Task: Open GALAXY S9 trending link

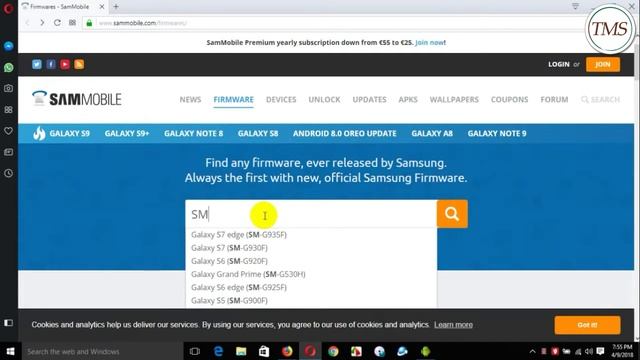Action: 69,133
